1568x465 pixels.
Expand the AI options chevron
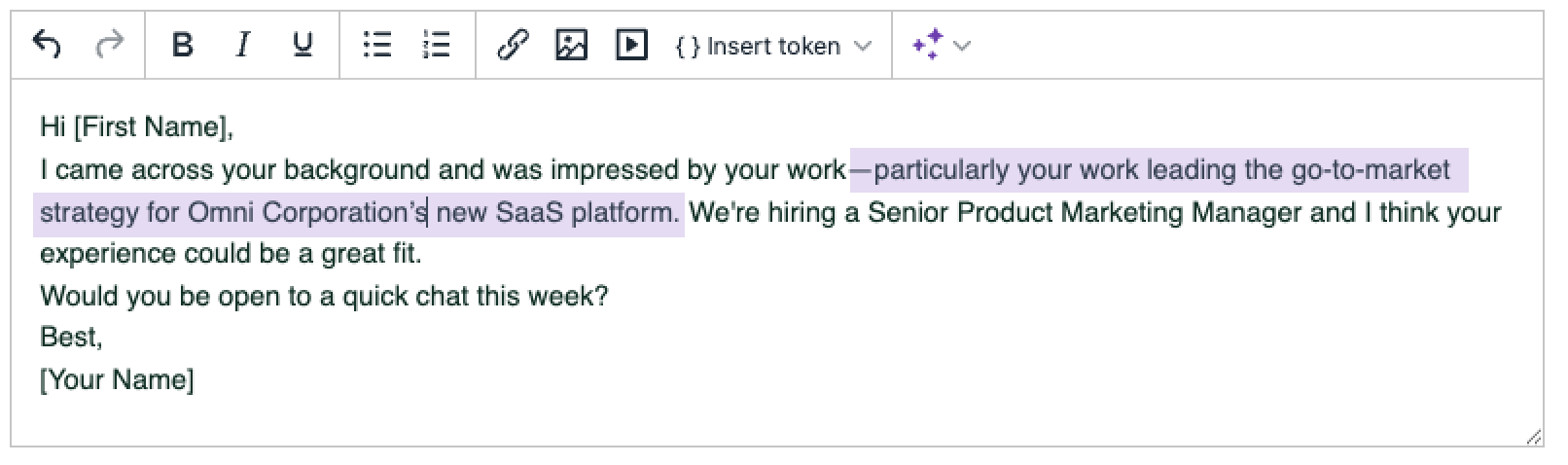coord(962,46)
